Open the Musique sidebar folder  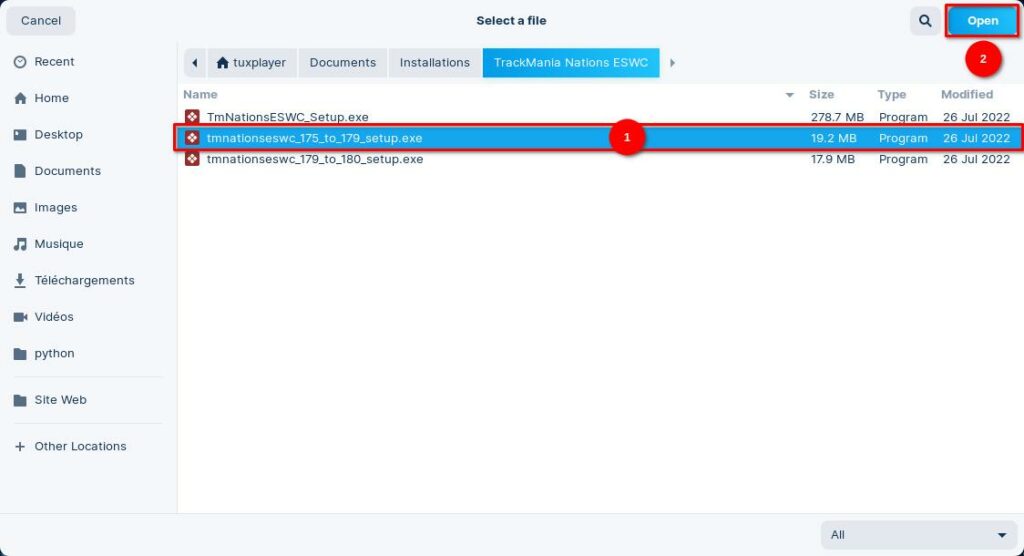[x=58, y=244]
